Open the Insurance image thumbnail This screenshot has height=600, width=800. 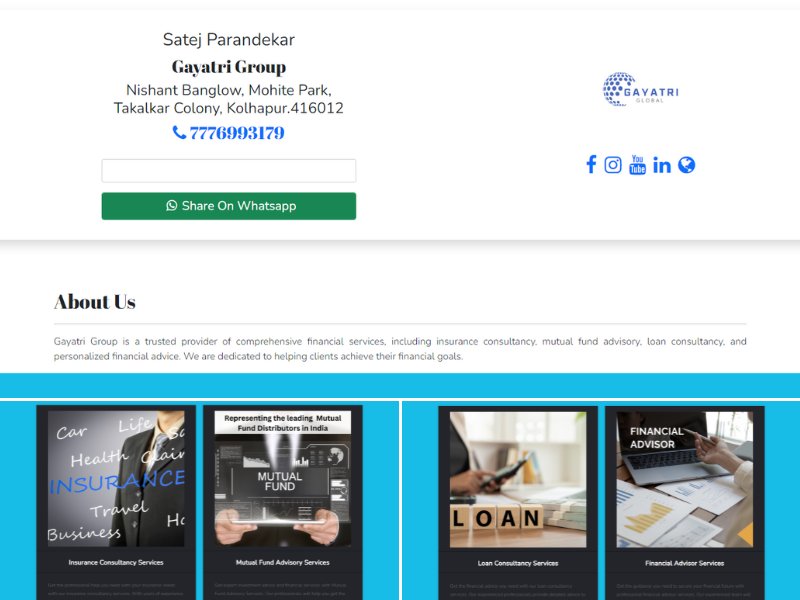(116, 479)
